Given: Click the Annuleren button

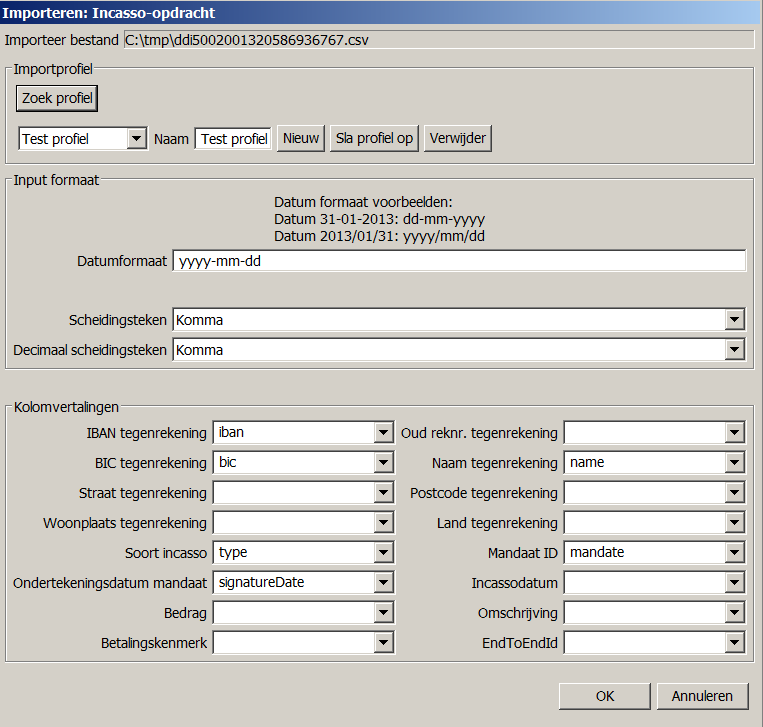Looking at the screenshot, I should 702,696.
